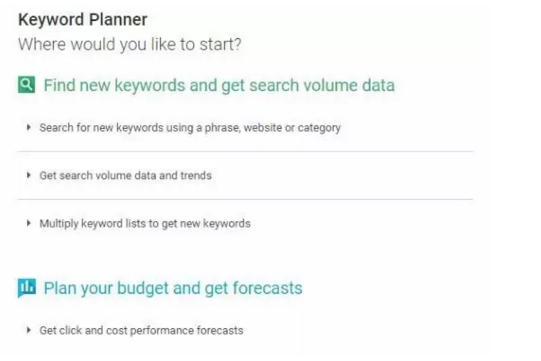The height and width of the screenshot is (361, 541).
Task: Expand arrow beside 'Get click and cost'
Action: point(29,330)
